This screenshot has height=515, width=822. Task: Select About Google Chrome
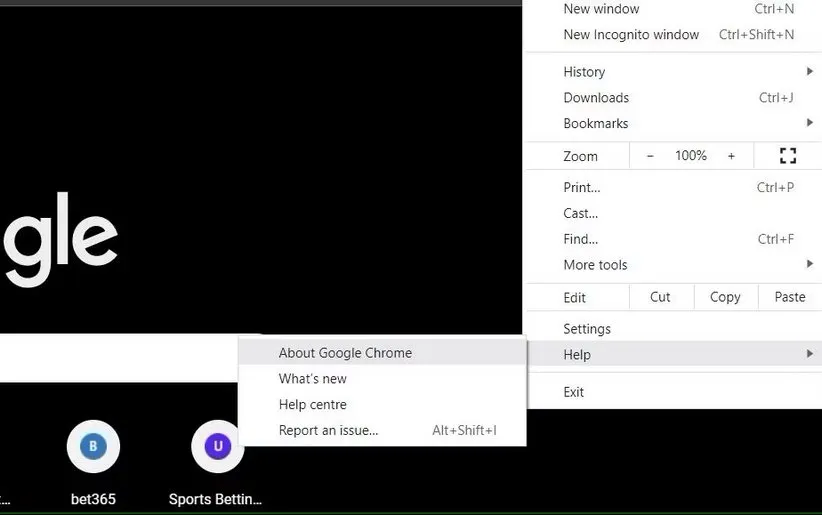click(x=345, y=353)
